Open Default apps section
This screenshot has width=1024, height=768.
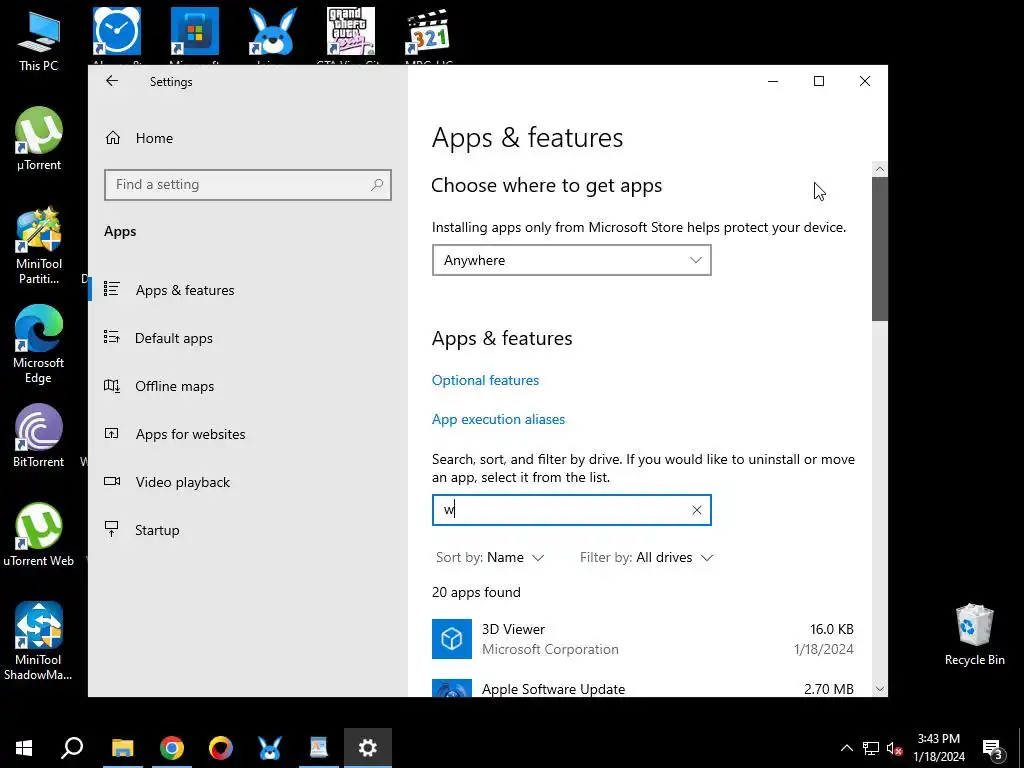point(174,338)
